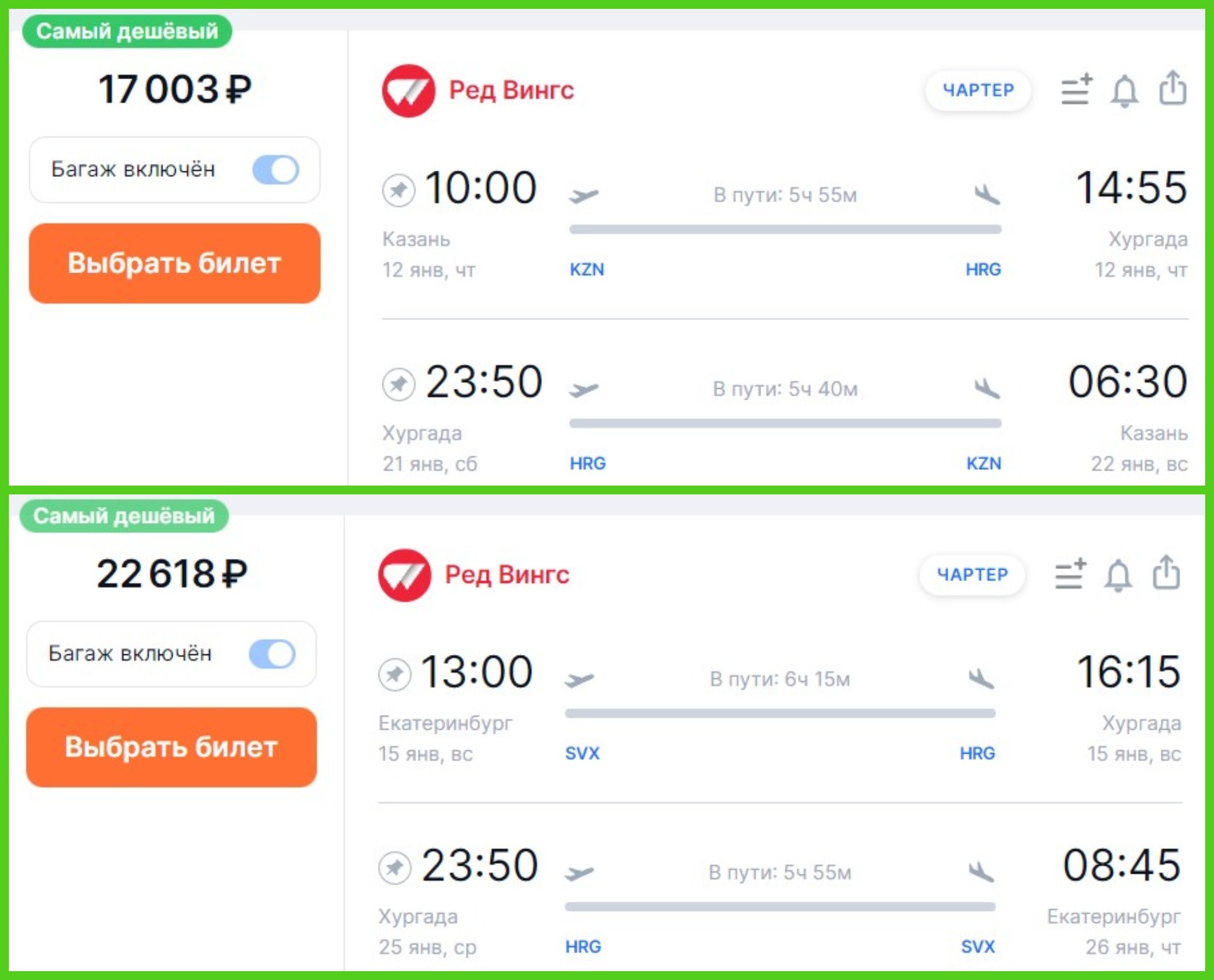
Task: Pin the 13:00 Yekaterinburg departure flight
Action: (x=395, y=674)
